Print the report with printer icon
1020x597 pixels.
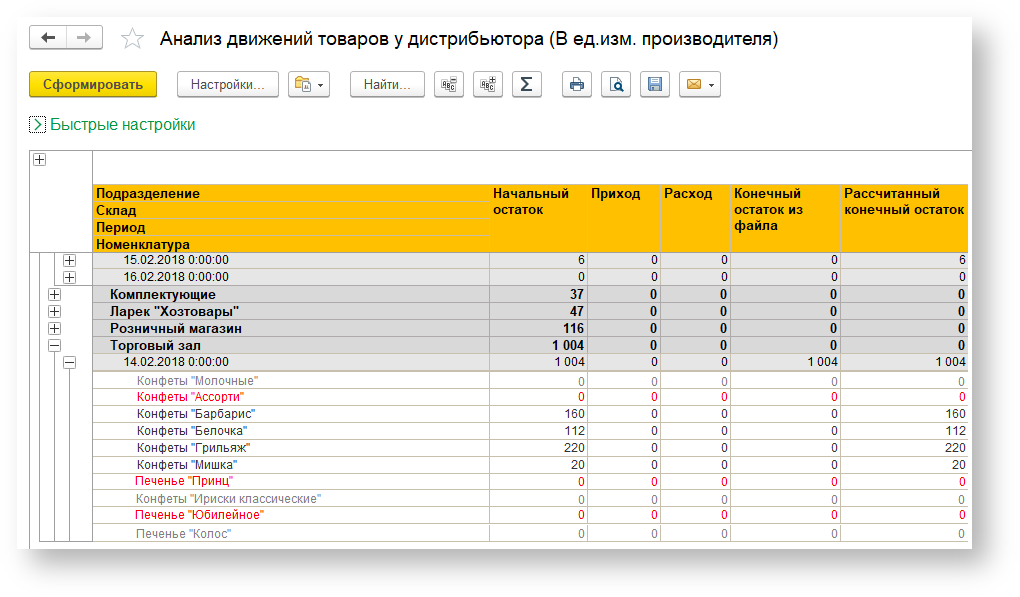[x=577, y=85]
